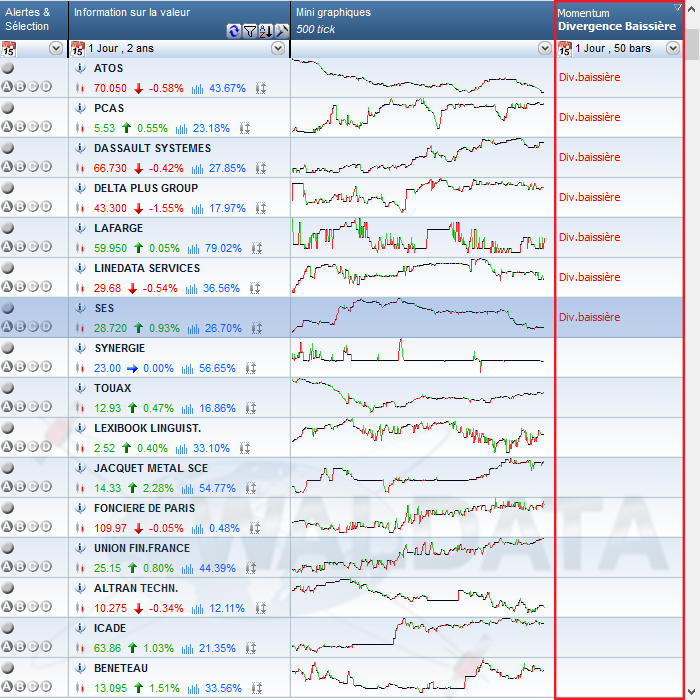
Task: Click the candlestick chart icon in DELTA PLUS GROUP row
Action: pos(80,208)
